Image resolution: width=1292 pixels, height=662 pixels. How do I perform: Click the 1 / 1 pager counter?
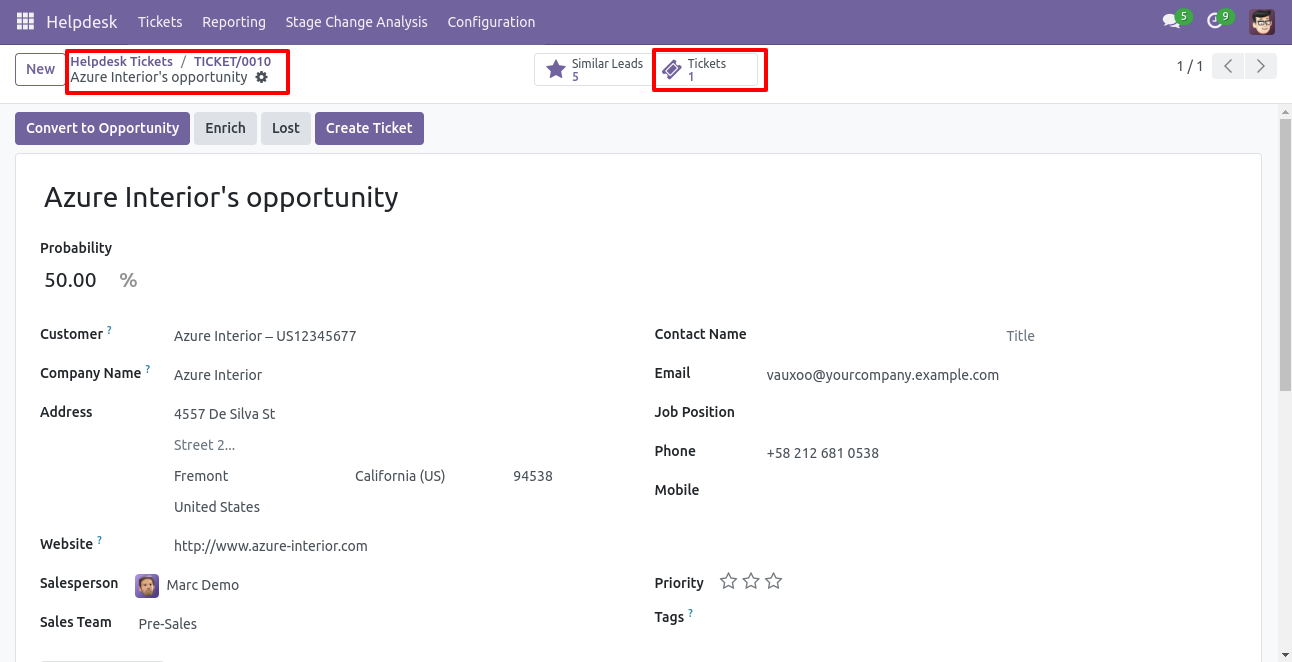coord(1190,67)
